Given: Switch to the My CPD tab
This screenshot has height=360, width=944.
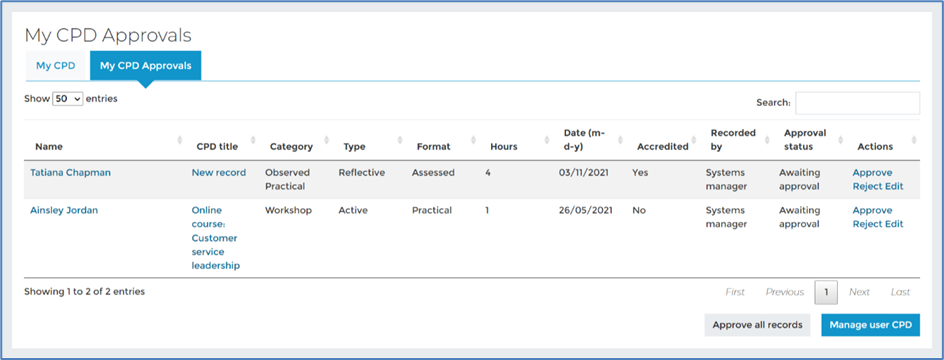Looking at the screenshot, I should coord(55,66).
